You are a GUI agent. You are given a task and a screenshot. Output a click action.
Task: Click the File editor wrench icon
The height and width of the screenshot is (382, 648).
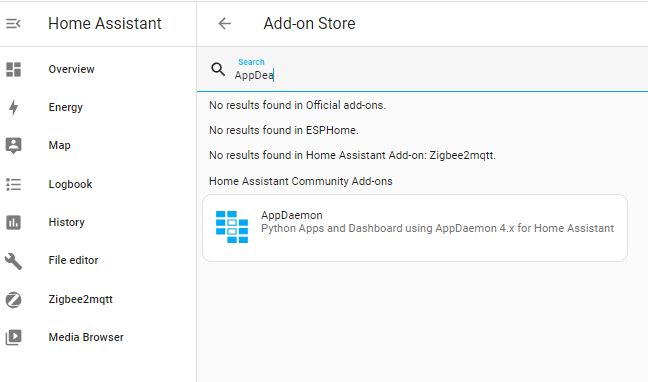click(x=13, y=261)
